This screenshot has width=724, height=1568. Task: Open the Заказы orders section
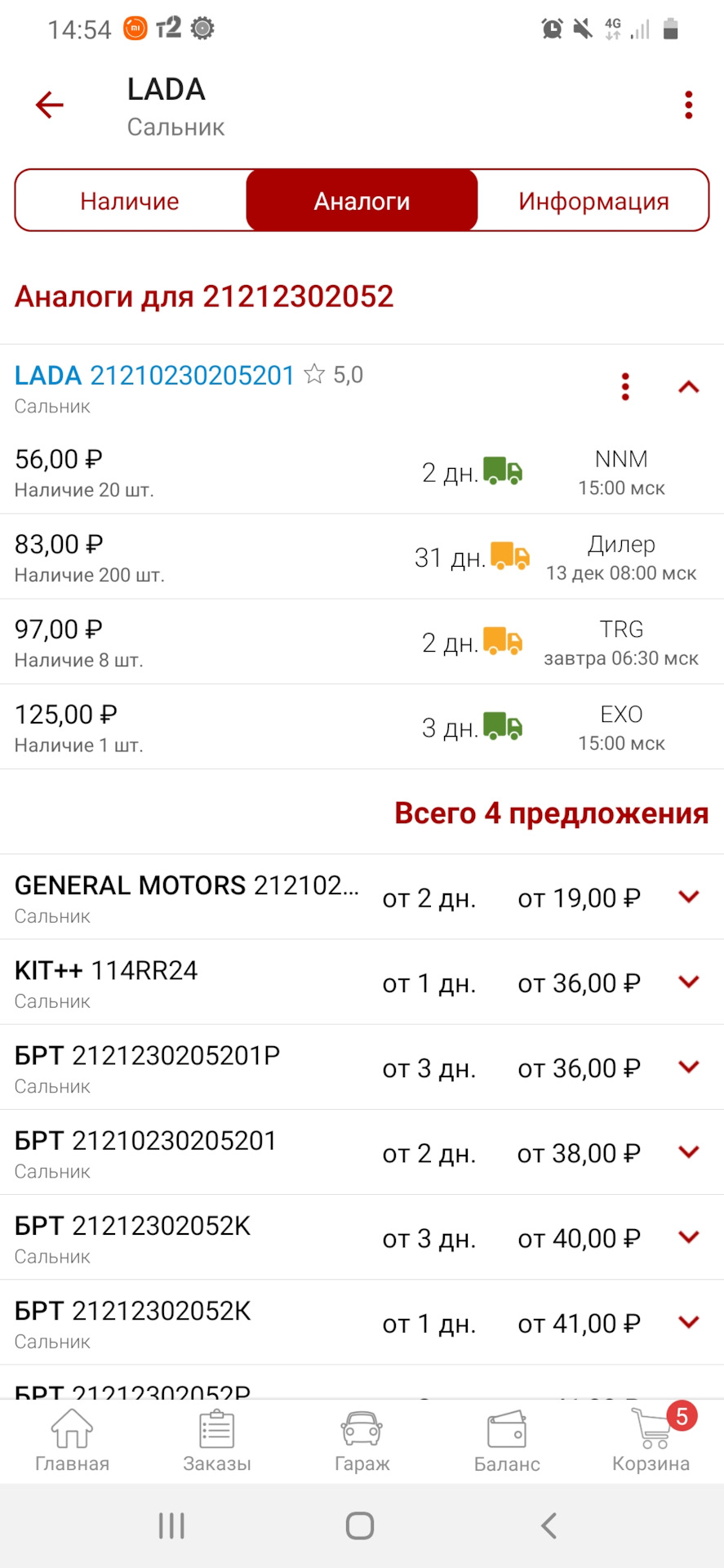click(x=217, y=1441)
